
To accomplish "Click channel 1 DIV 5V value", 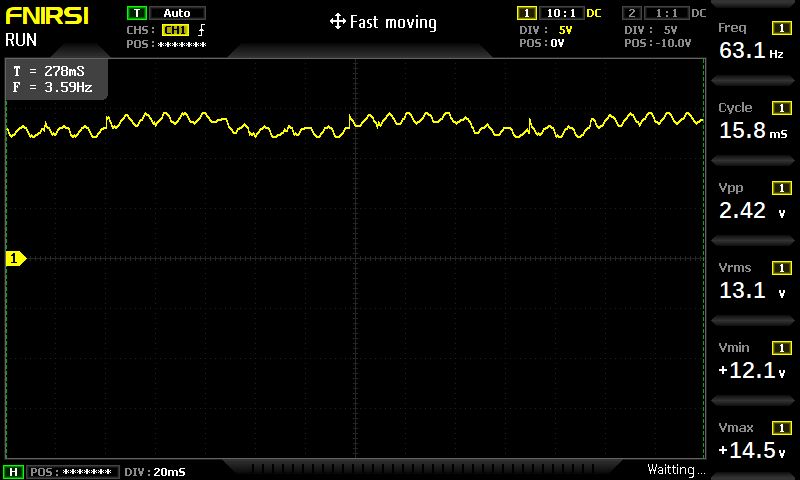I will [x=565, y=30].
